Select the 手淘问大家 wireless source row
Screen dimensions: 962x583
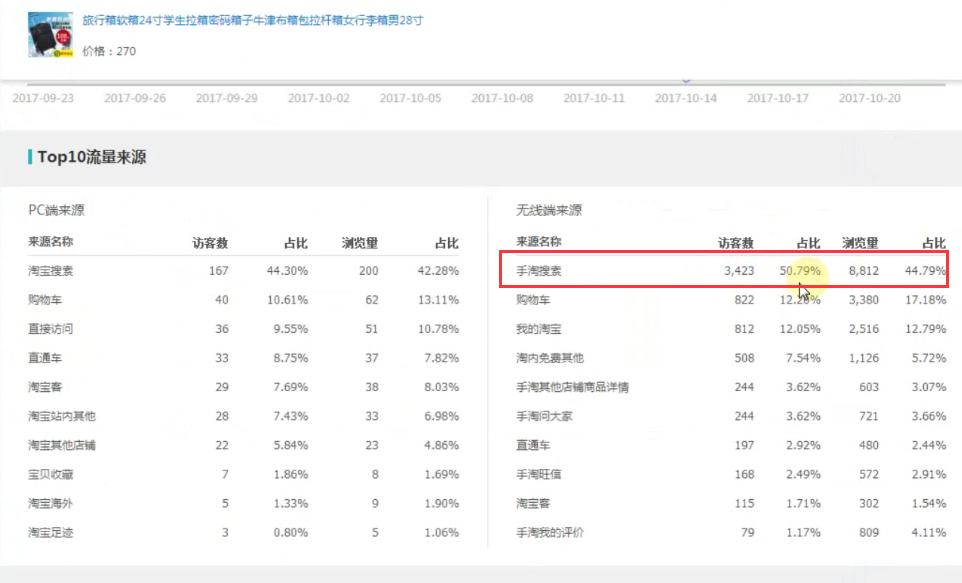544,416
